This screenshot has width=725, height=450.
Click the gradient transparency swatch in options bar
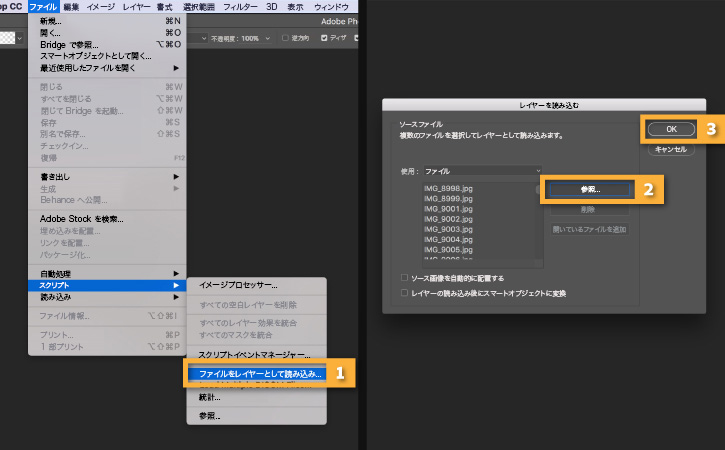(7, 38)
